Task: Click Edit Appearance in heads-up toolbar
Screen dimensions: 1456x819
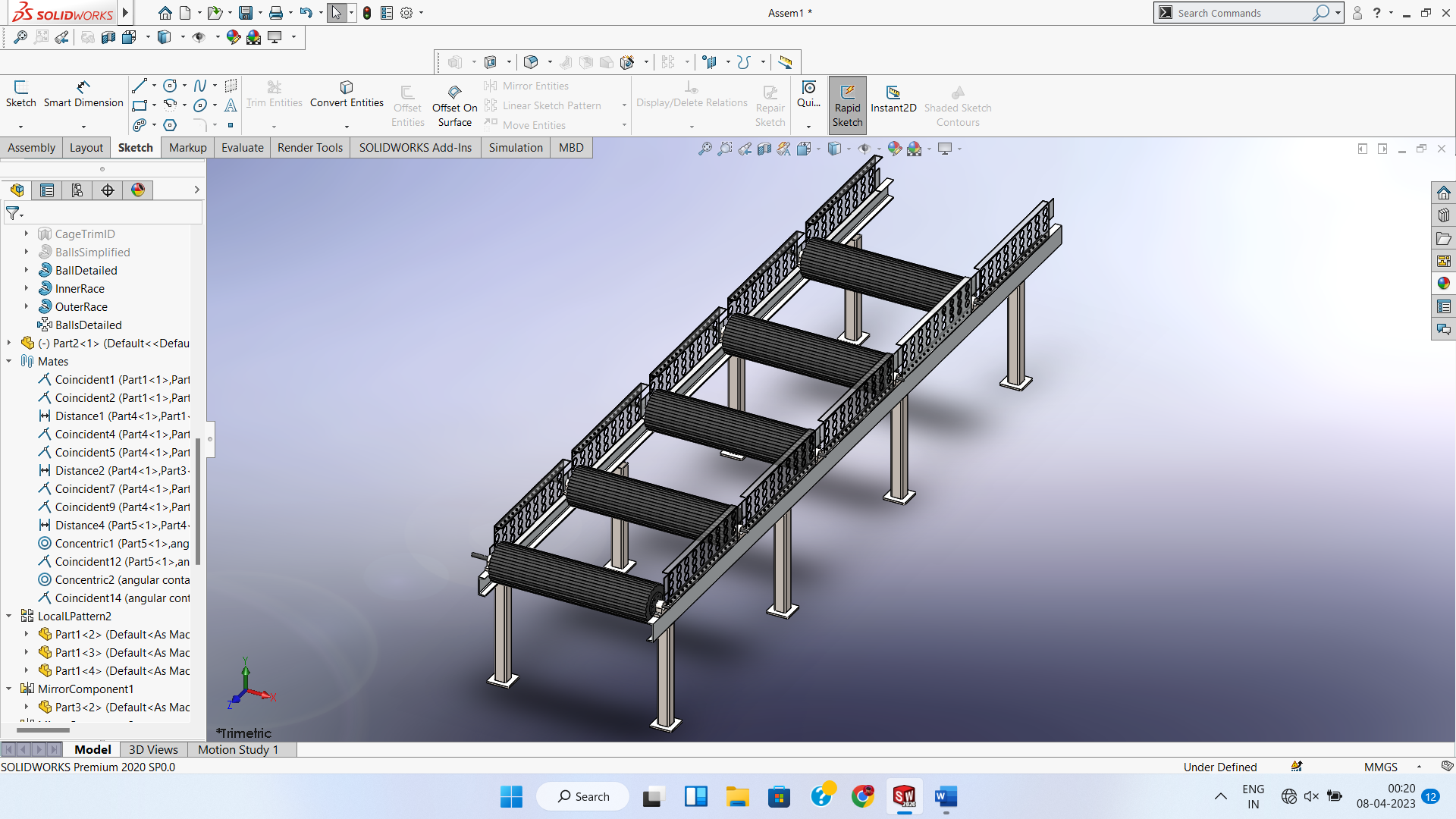Action: [895, 149]
